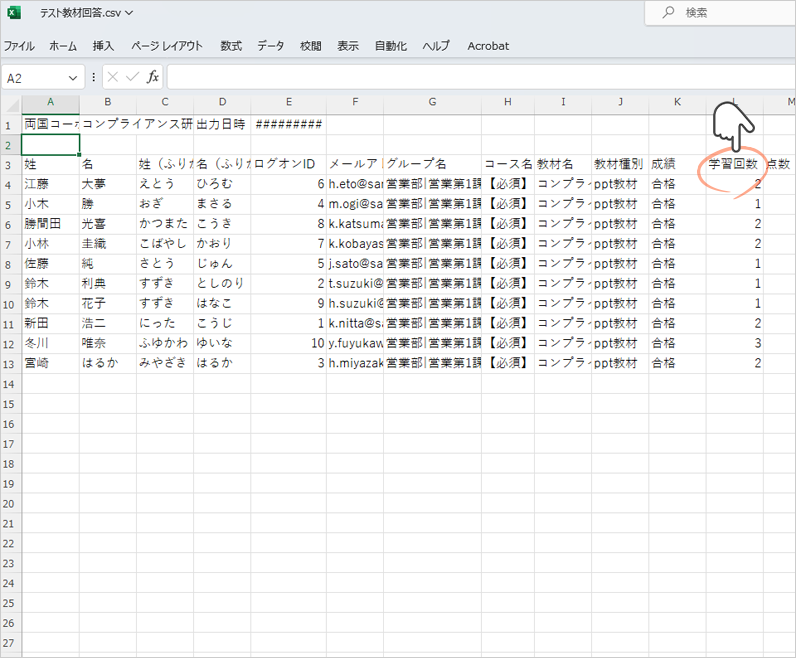Open the ページ レイアウト tab
Image resolution: width=796 pixels, height=658 pixels.
(x=167, y=46)
